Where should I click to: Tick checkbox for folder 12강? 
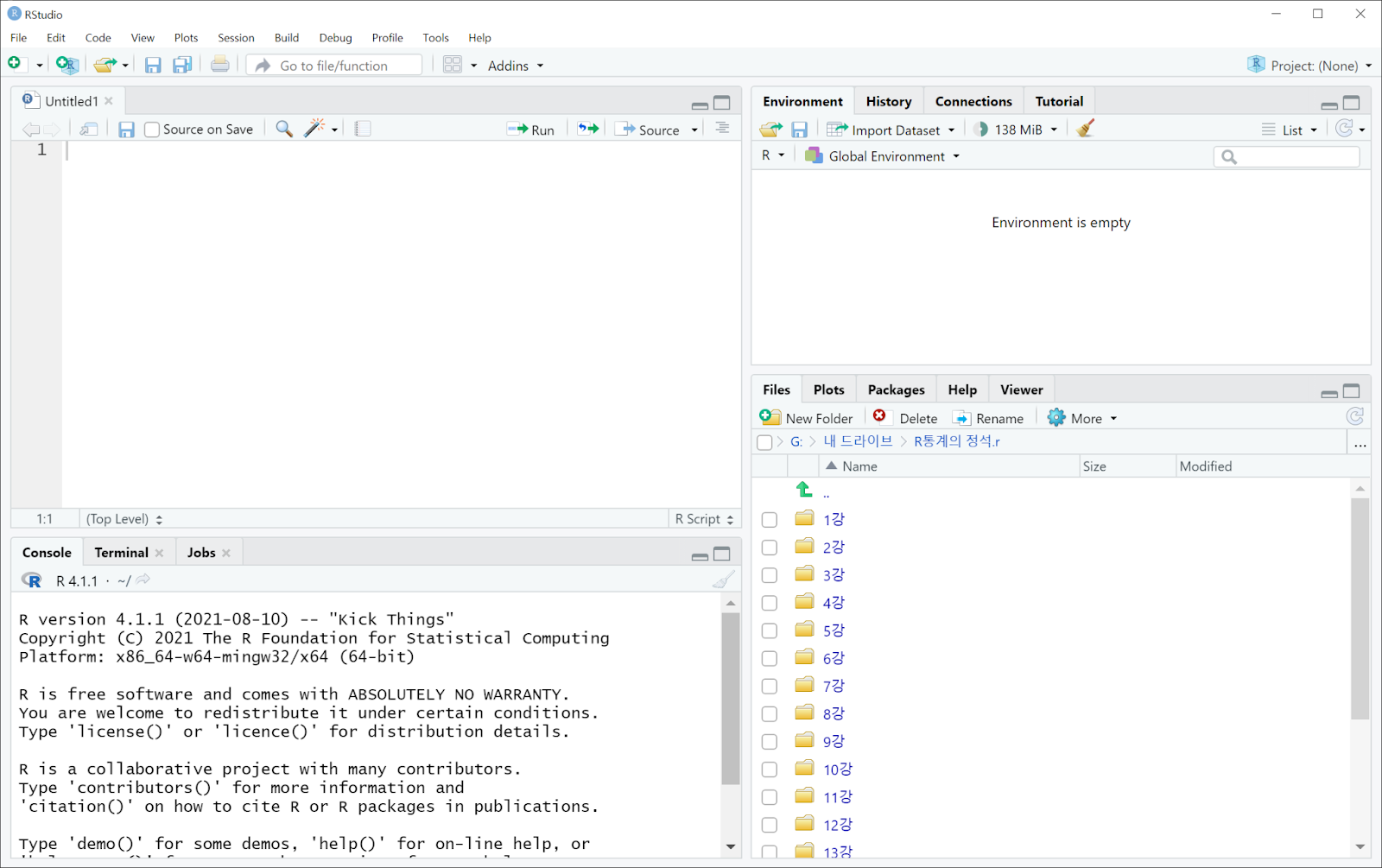tap(770, 825)
